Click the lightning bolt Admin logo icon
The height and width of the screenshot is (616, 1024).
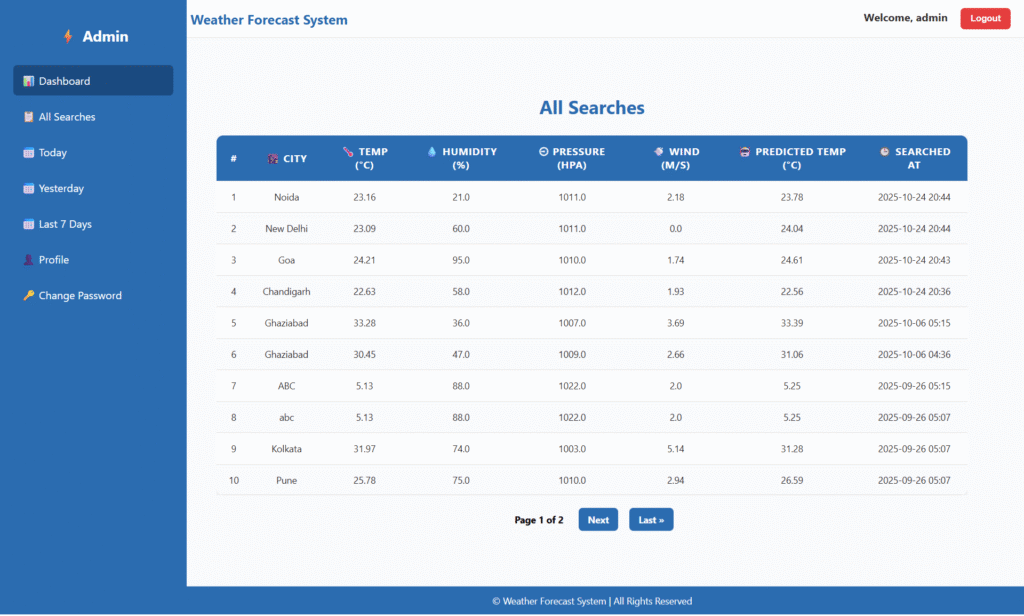[68, 37]
